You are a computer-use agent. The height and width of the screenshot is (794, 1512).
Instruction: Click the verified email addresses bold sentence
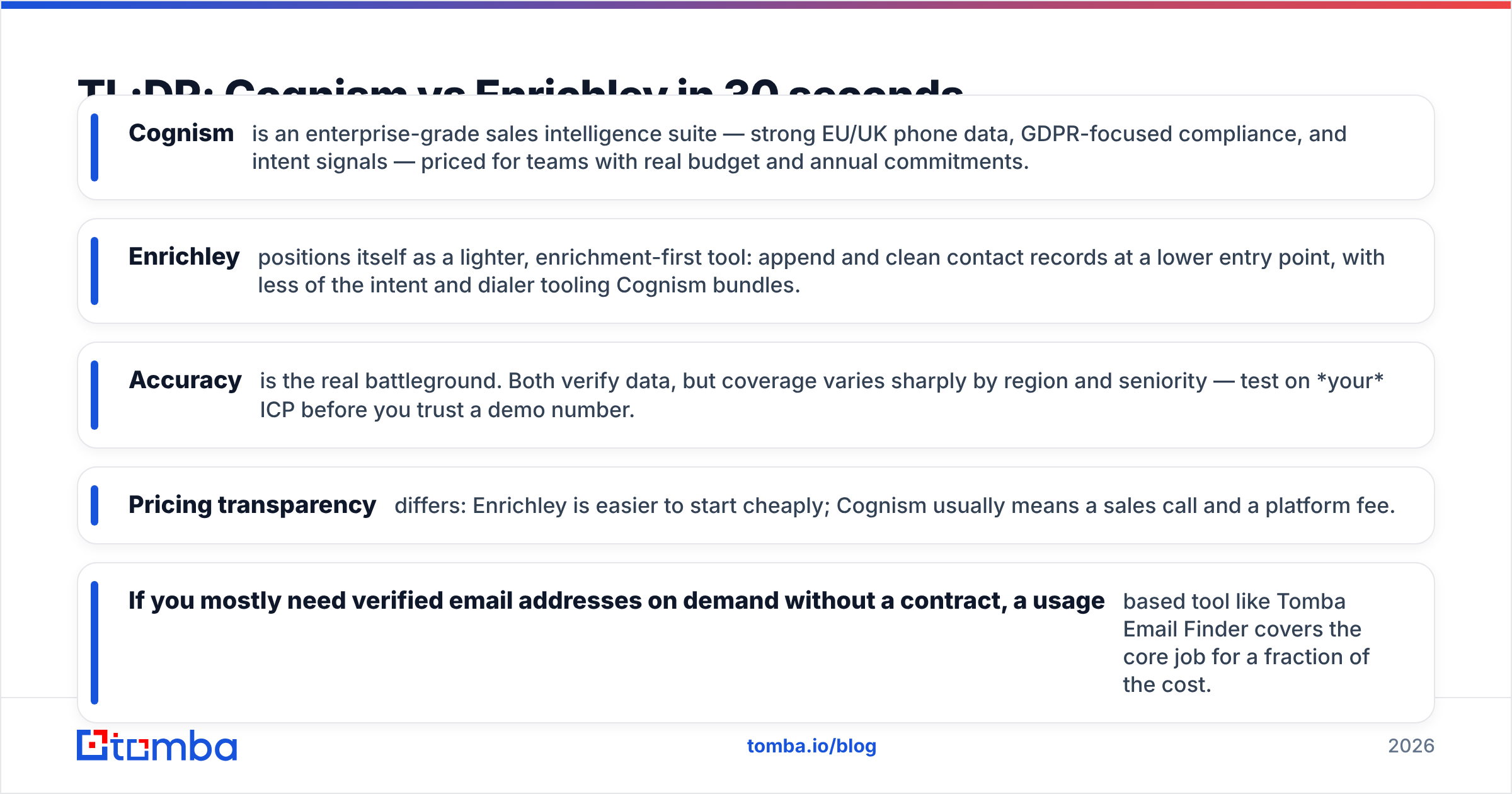pos(616,601)
